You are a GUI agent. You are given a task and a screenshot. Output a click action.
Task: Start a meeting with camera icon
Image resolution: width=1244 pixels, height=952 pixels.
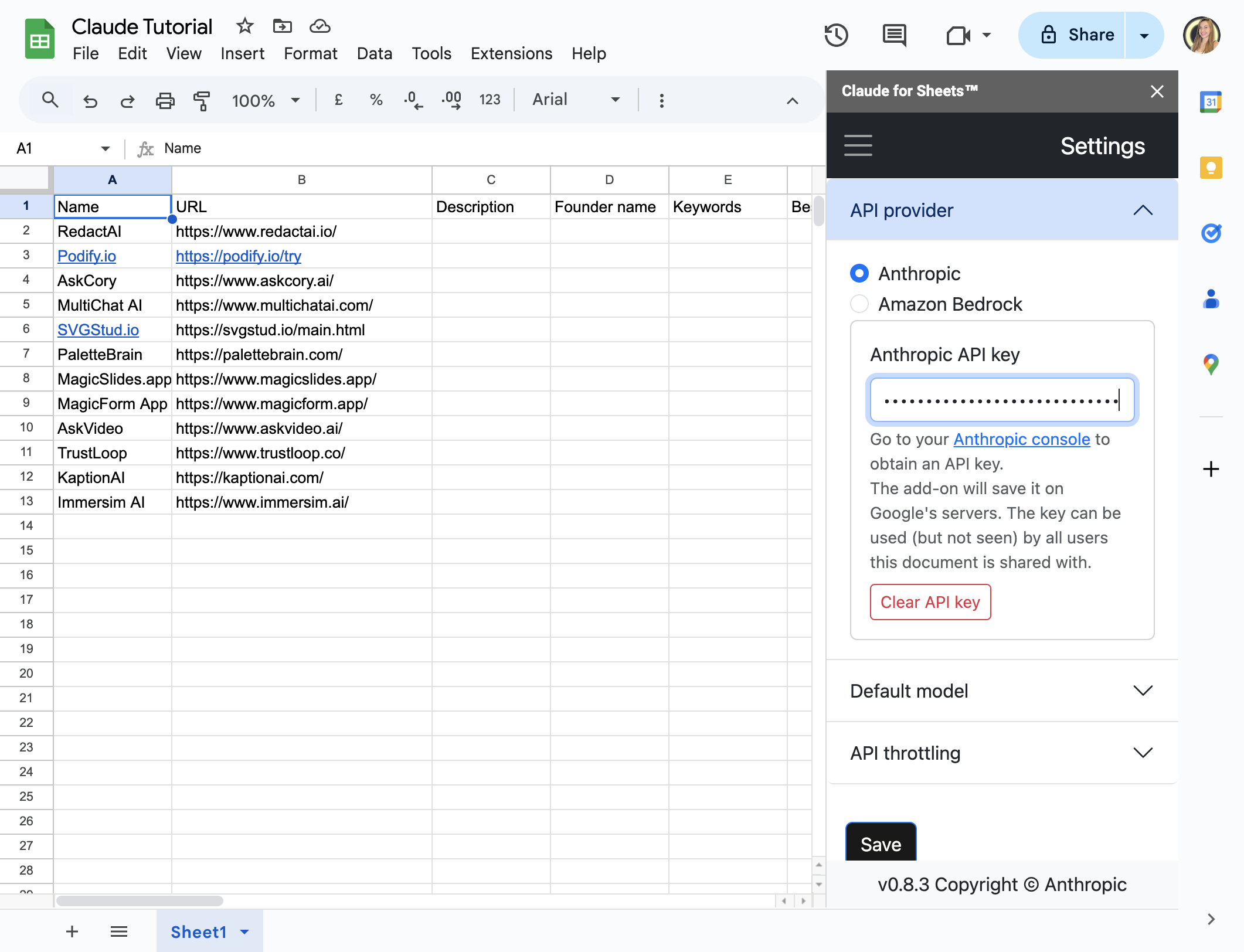click(958, 35)
